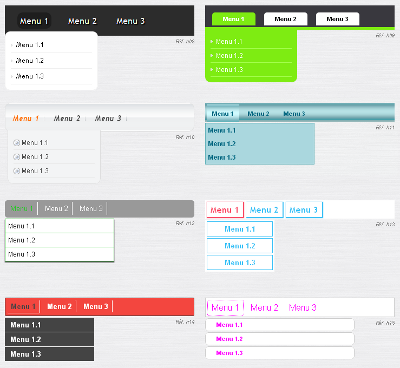The image size is (400, 368).
Task: Choose Menu 1.2 in the green-bordered white dropdown
Action: click(x=60, y=240)
